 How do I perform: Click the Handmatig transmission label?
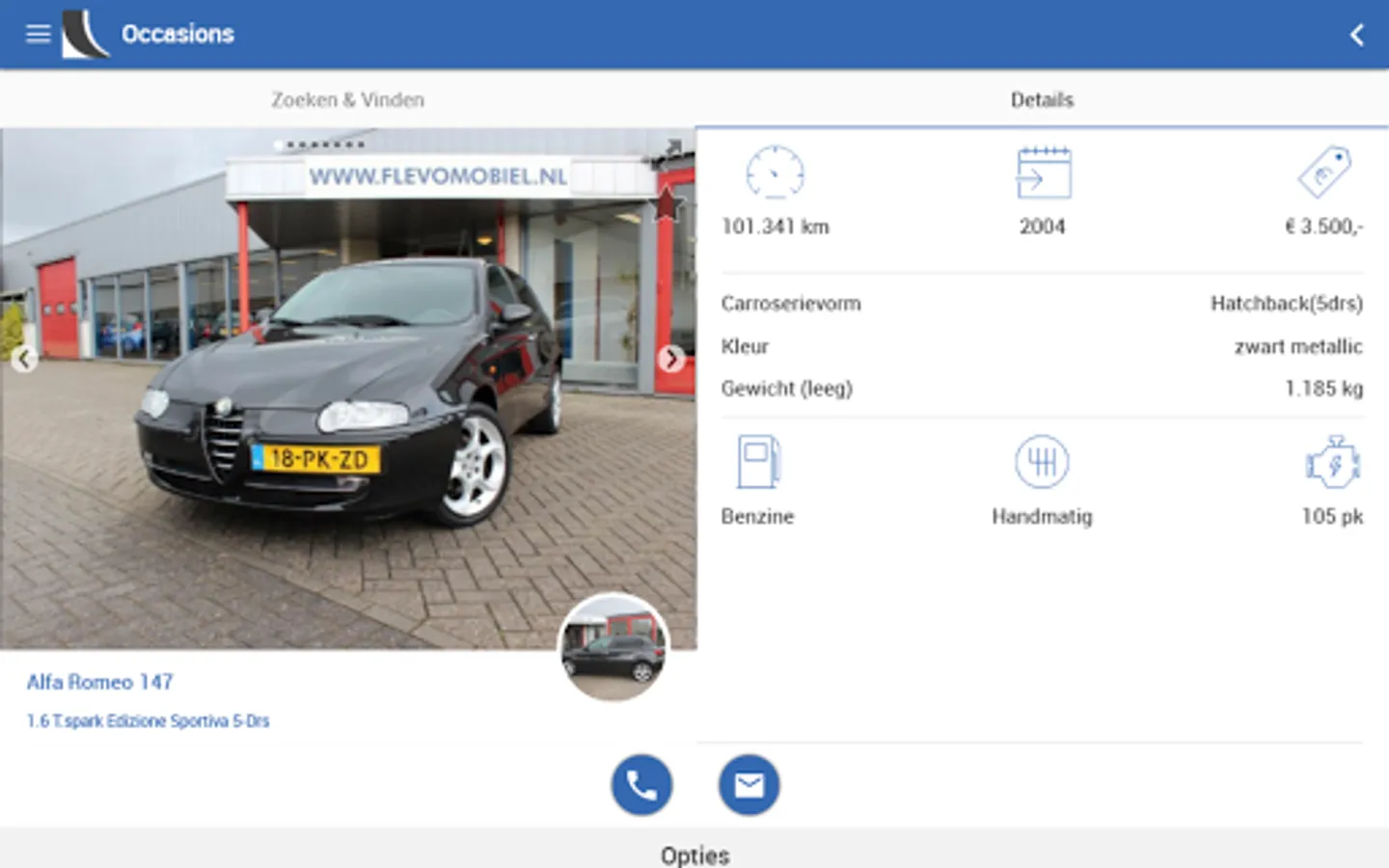(1042, 517)
